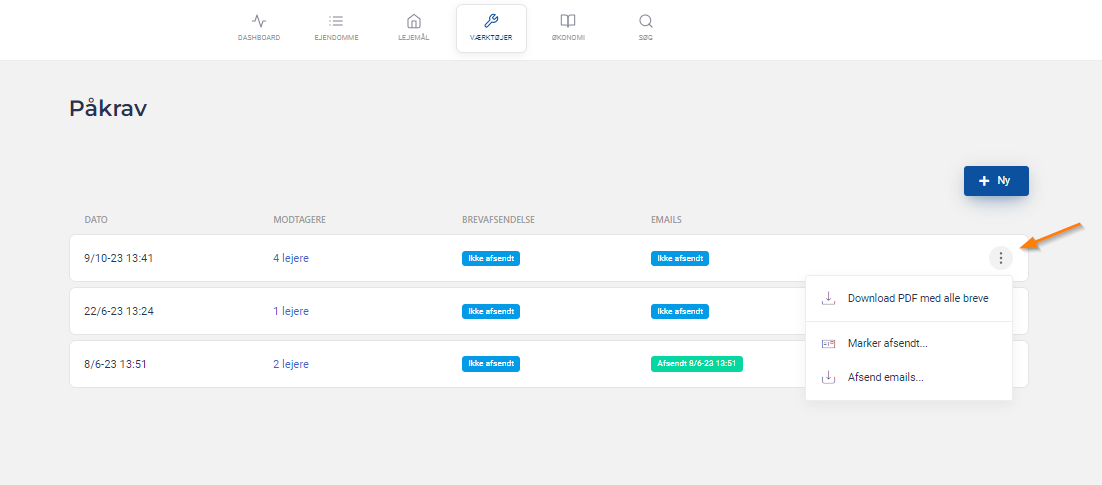The image size is (1102, 485).
Task: Select the row dated 22/6-23 13:24
Action: coord(119,311)
